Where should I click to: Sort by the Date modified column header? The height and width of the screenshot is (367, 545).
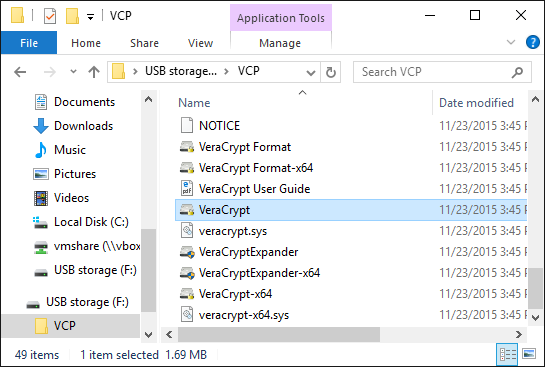click(x=476, y=103)
